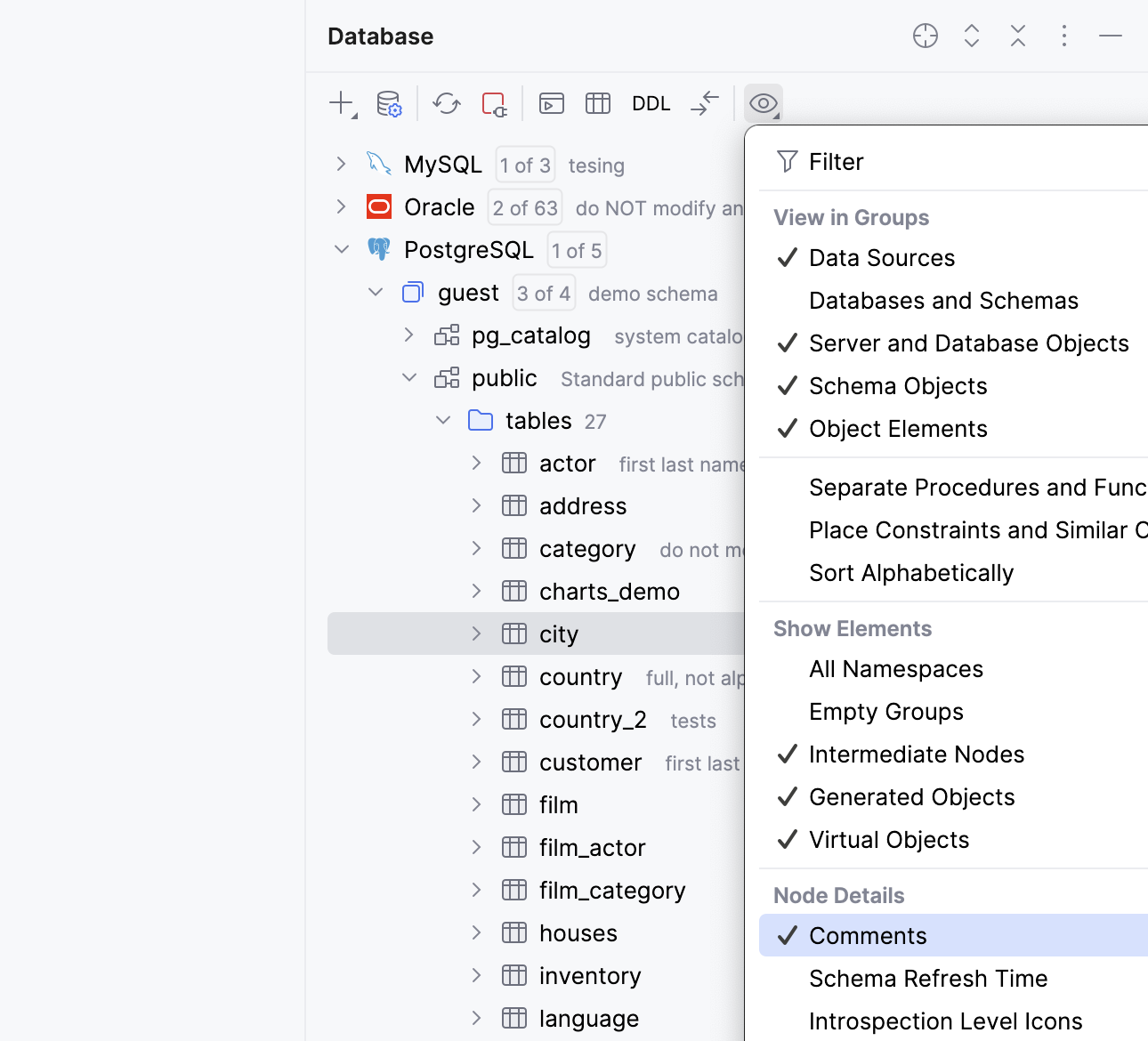Disconnect from the database
1148x1041 pixels.
[494, 103]
